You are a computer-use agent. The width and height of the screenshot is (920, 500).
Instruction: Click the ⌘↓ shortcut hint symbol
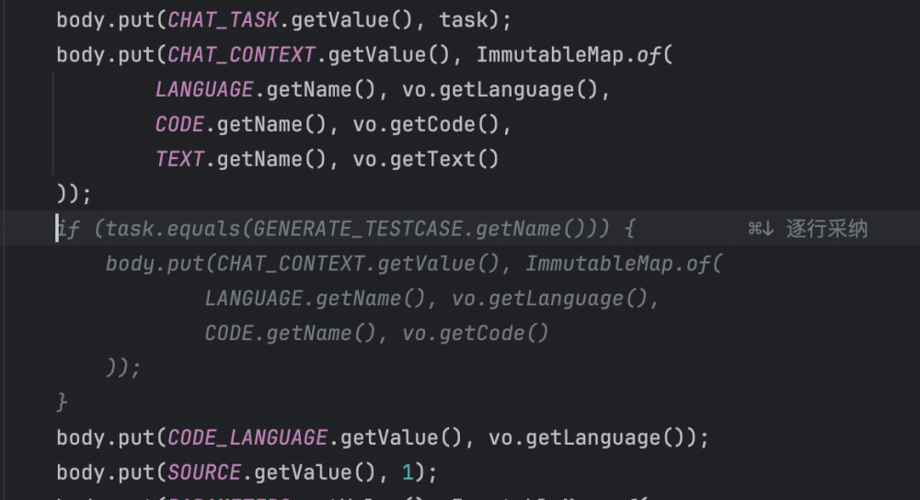pyautogui.click(x=761, y=229)
